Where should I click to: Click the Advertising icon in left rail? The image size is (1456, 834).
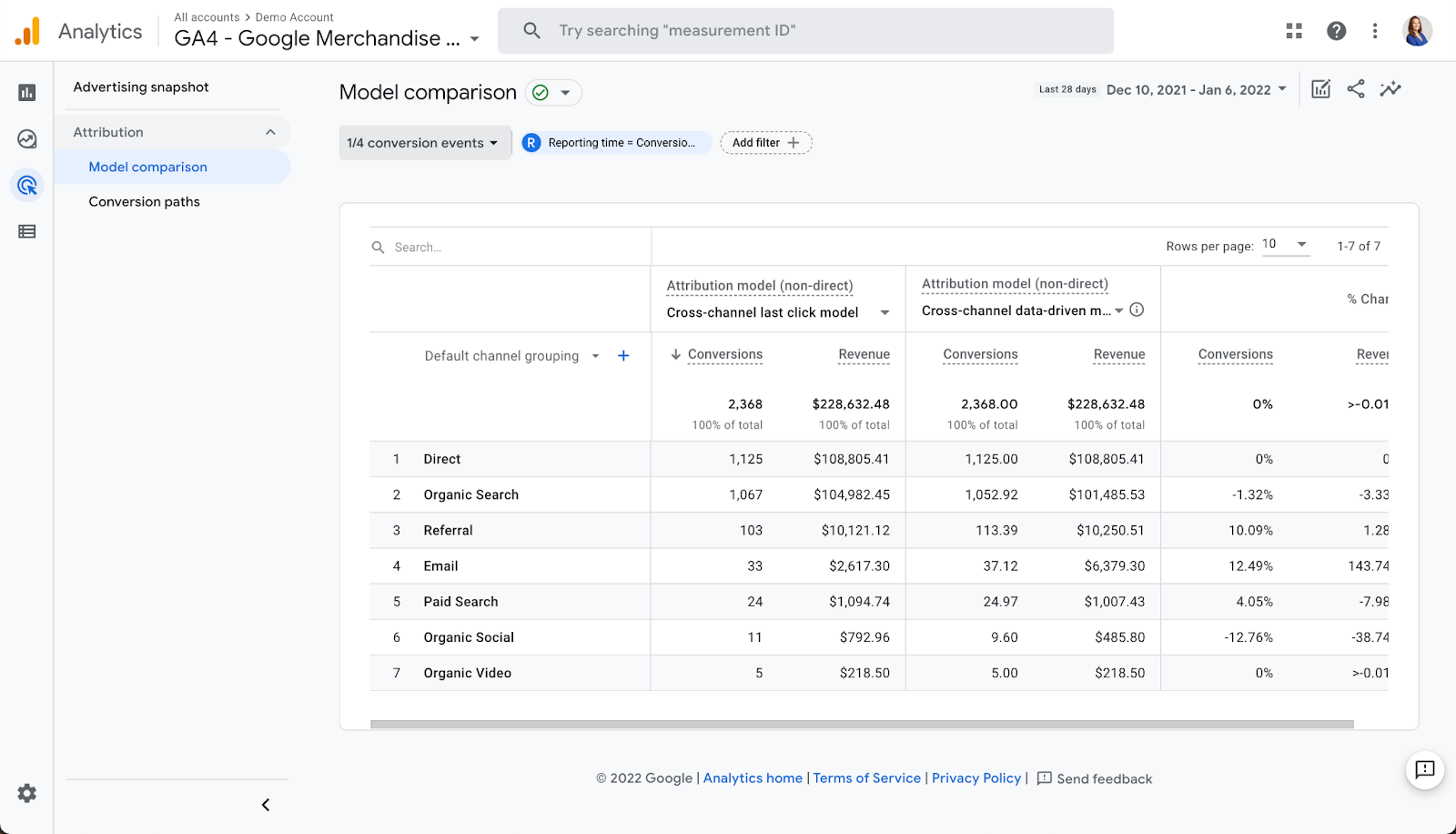27,186
